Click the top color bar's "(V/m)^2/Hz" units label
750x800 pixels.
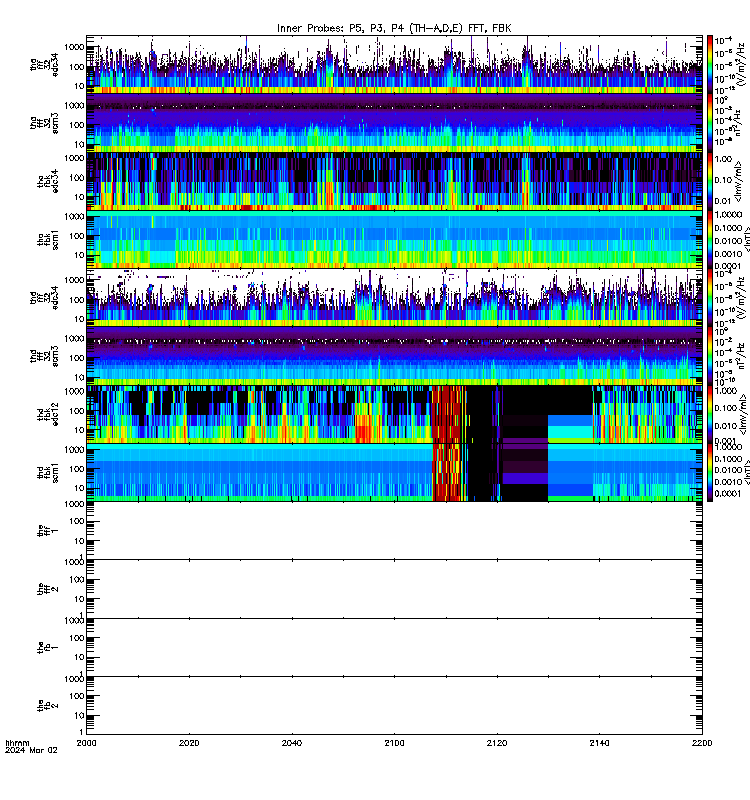(743, 64)
